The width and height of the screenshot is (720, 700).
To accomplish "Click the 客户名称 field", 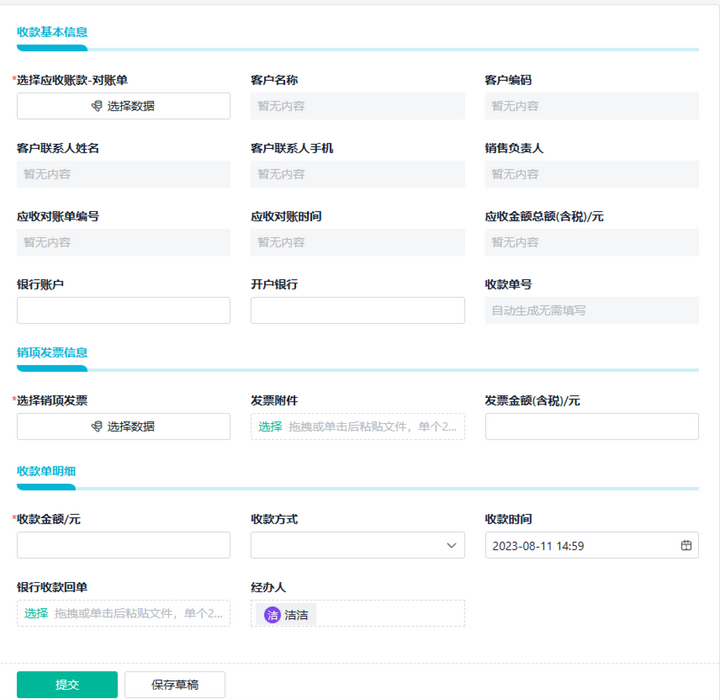I will pyautogui.click(x=357, y=106).
